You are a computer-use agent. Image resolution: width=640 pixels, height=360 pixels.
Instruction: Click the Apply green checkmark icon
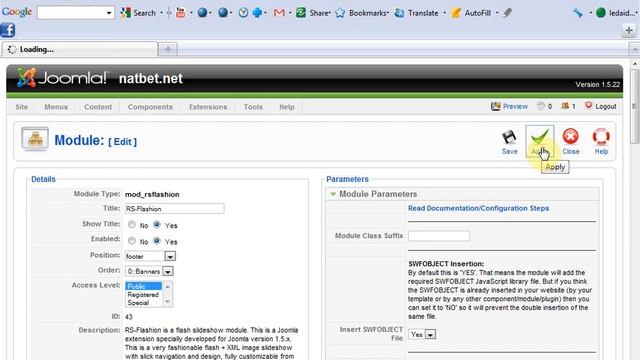click(540, 137)
